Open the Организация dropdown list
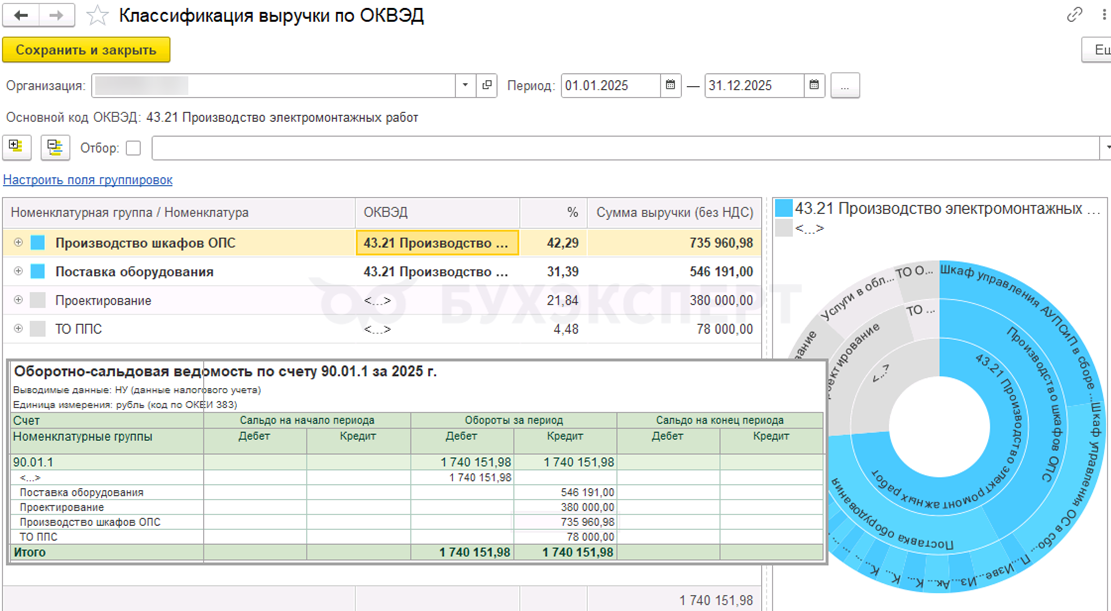Screen dimensions: 1111x611 pos(465,86)
